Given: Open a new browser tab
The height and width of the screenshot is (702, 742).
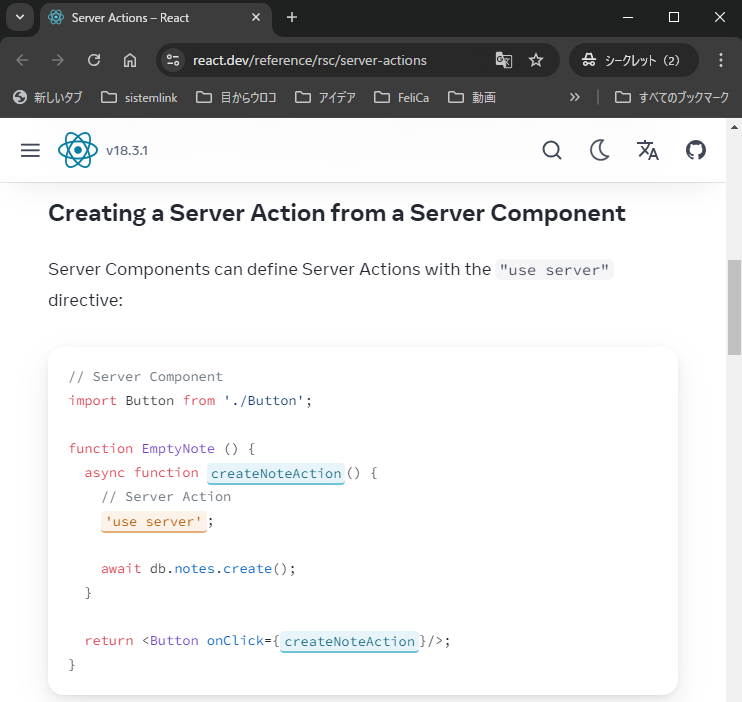Looking at the screenshot, I should (292, 18).
